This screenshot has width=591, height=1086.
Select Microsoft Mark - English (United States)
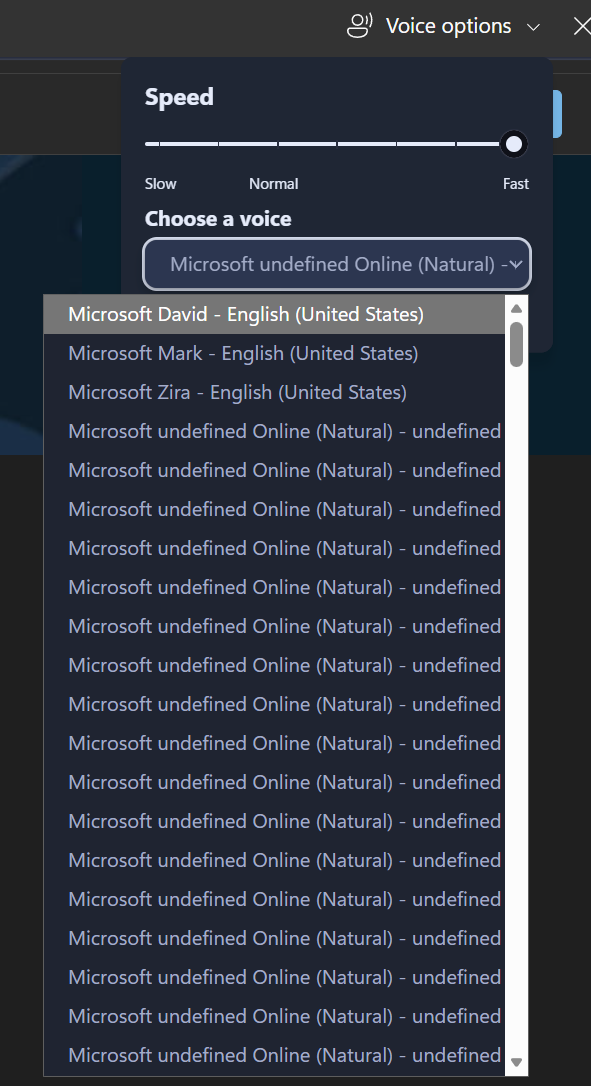[x=274, y=353]
